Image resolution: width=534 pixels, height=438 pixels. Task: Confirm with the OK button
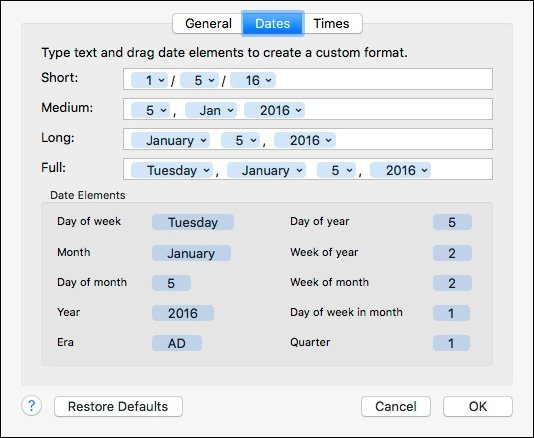(478, 406)
